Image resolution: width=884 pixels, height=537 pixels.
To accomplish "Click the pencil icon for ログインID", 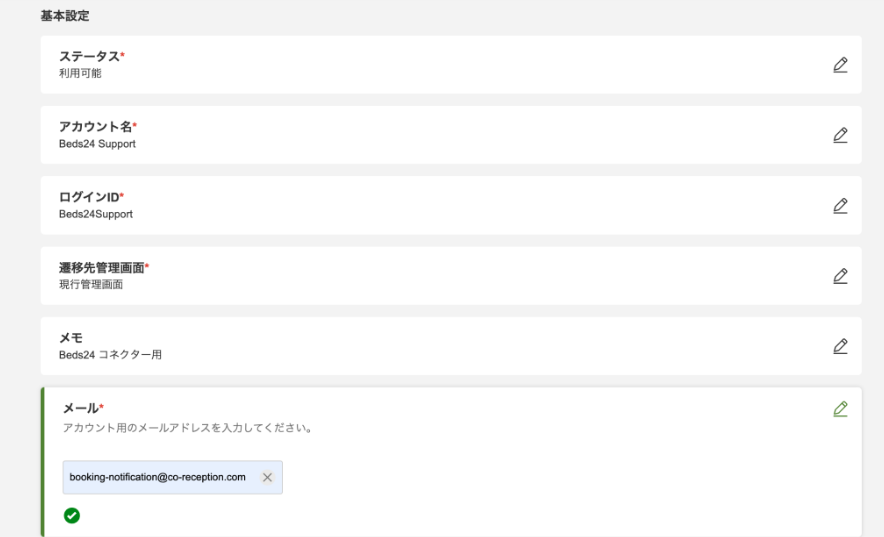I will (840, 206).
